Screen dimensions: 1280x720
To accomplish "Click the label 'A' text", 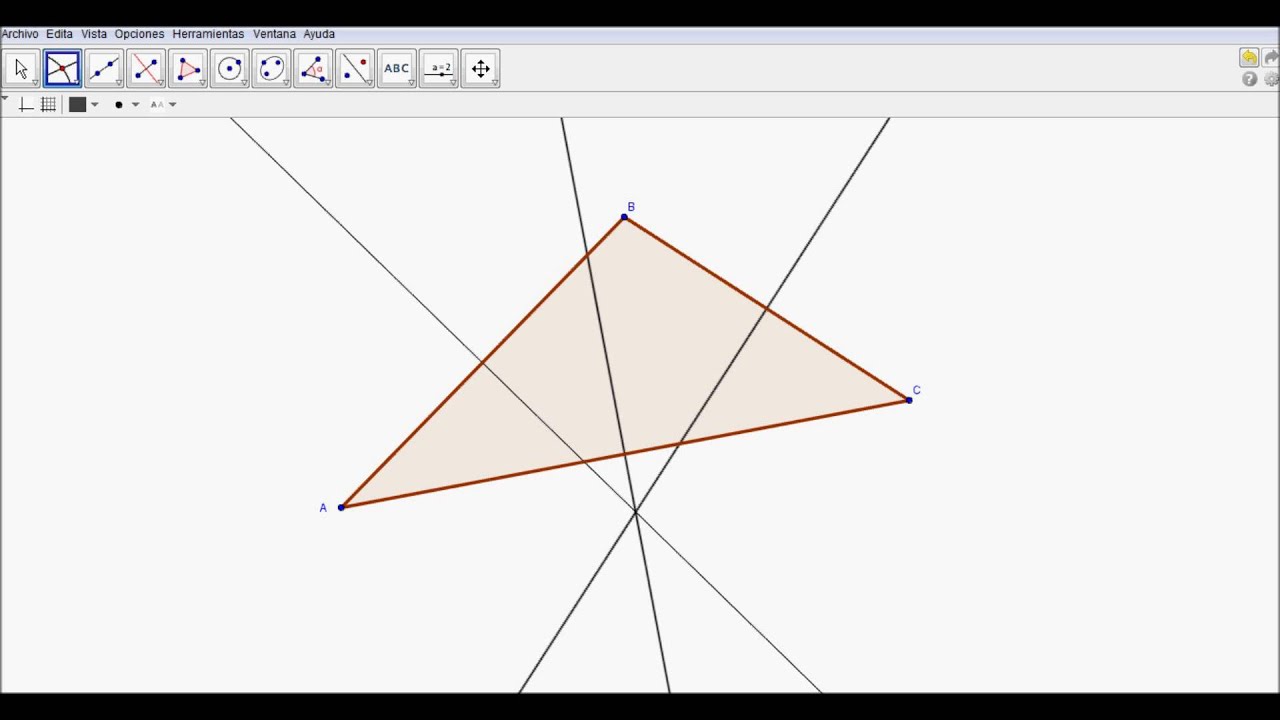I will [x=323, y=508].
